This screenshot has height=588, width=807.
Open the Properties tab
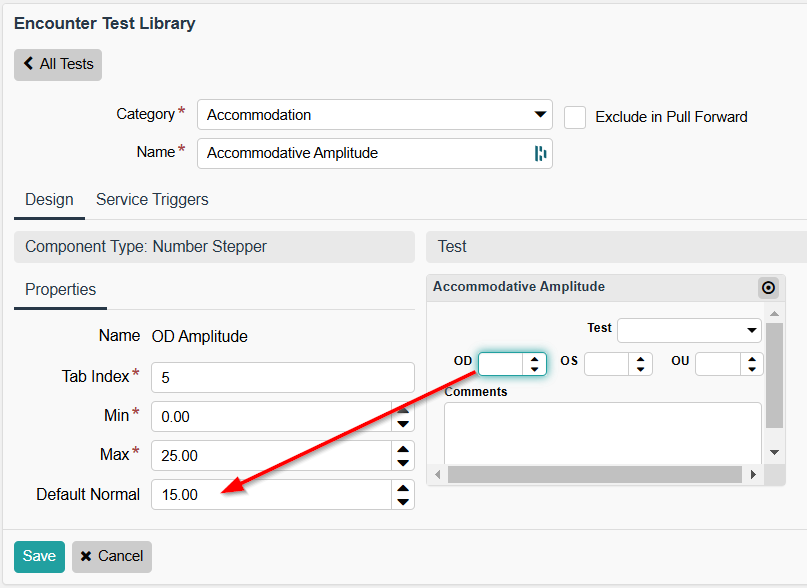(x=60, y=290)
